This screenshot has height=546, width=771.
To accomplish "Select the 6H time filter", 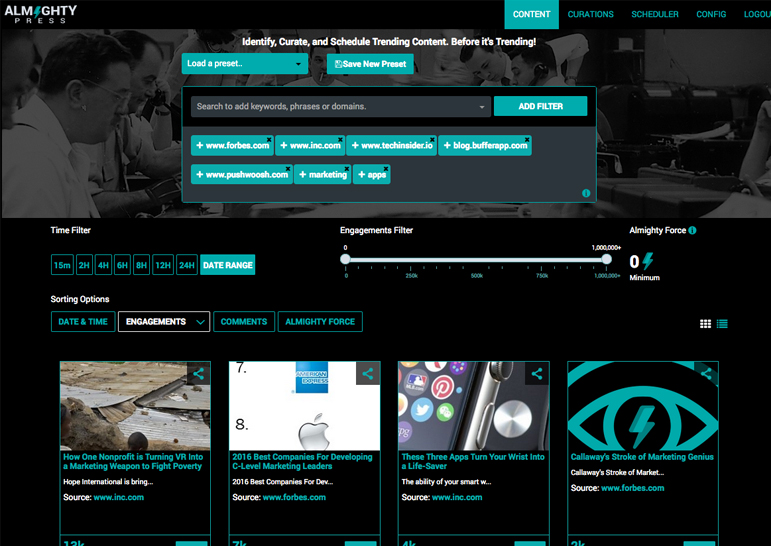I will point(122,265).
